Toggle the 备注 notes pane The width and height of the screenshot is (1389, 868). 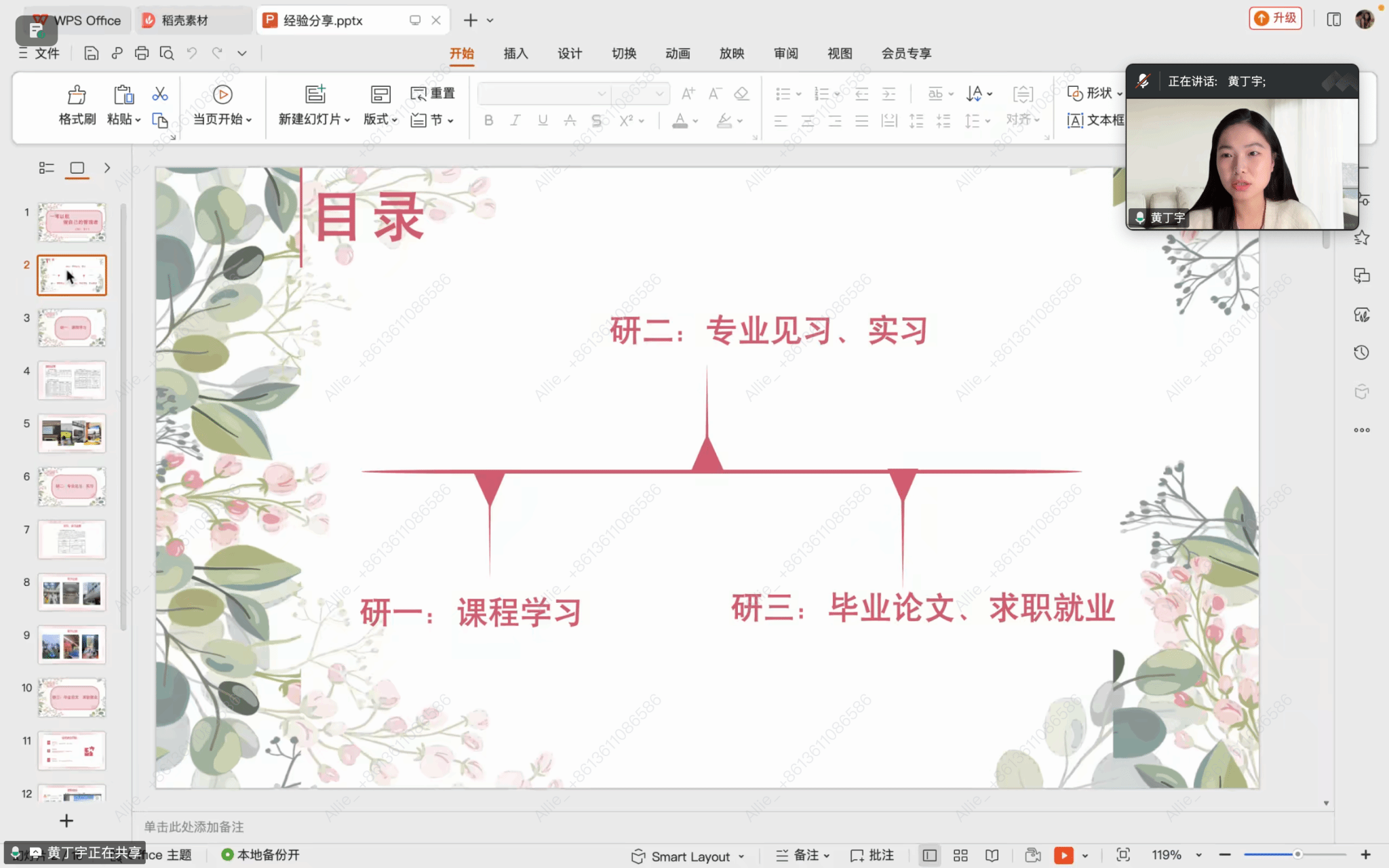tap(802, 855)
